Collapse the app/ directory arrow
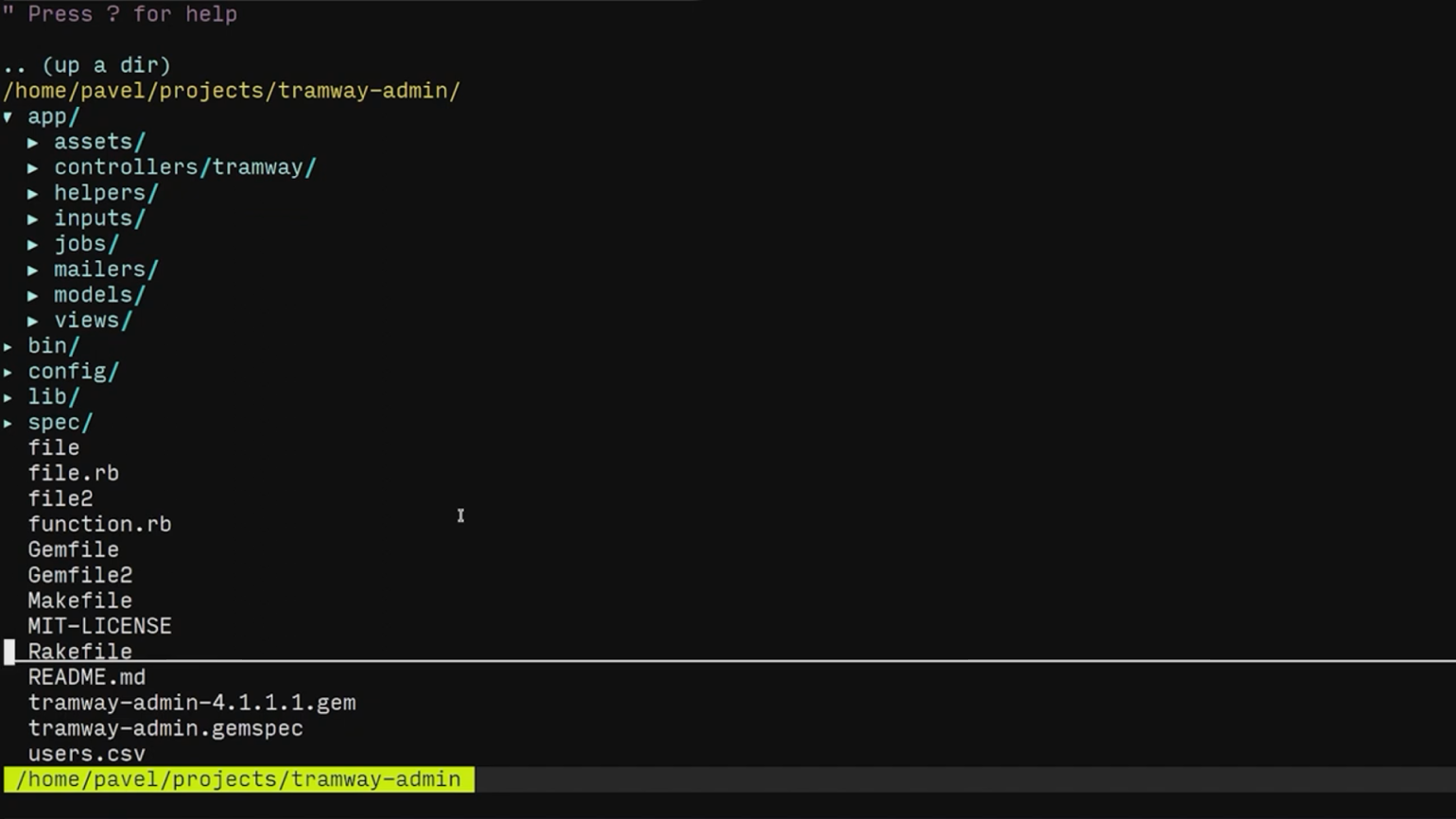Screen dimensions: 1456x819 [x=8, y=117]
